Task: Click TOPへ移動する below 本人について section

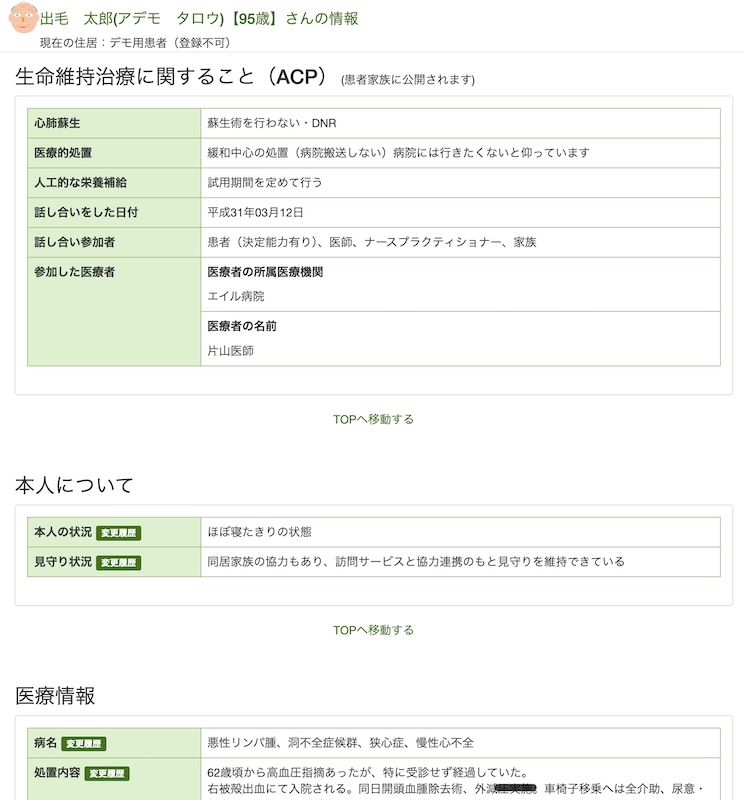Action: point(373,630)
